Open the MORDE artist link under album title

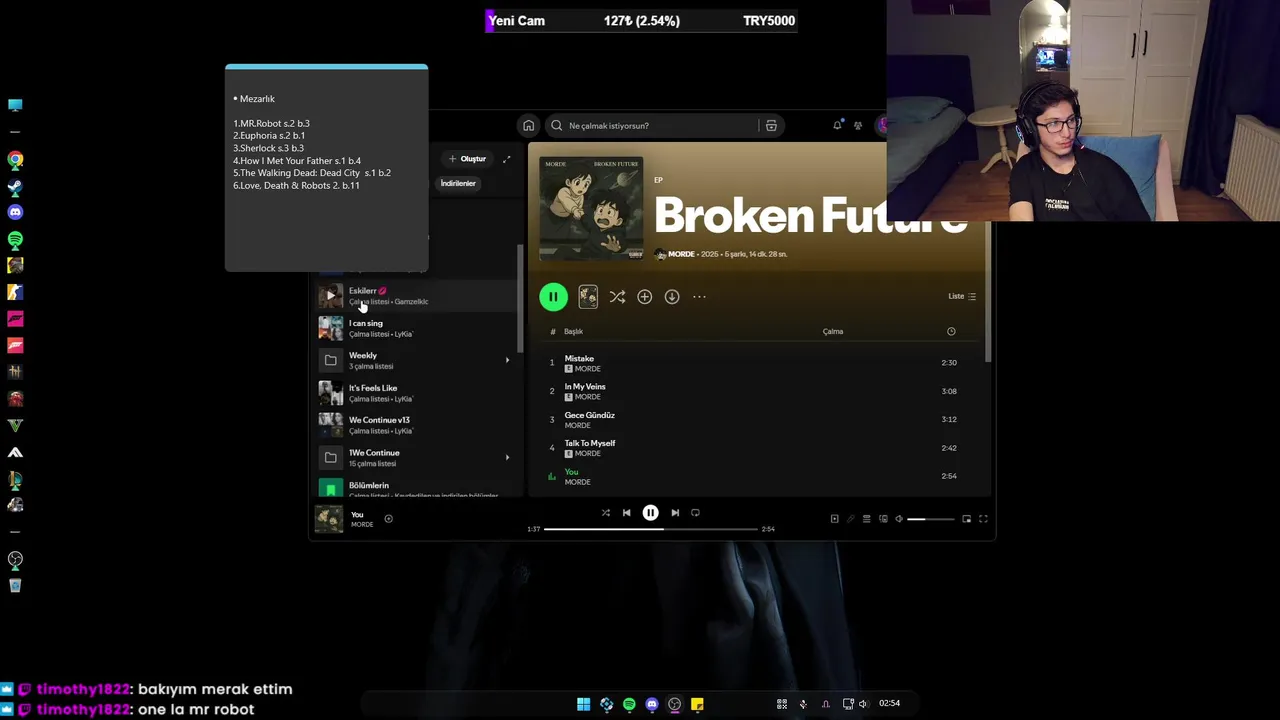pyautogui.click(x=680, y=254)
